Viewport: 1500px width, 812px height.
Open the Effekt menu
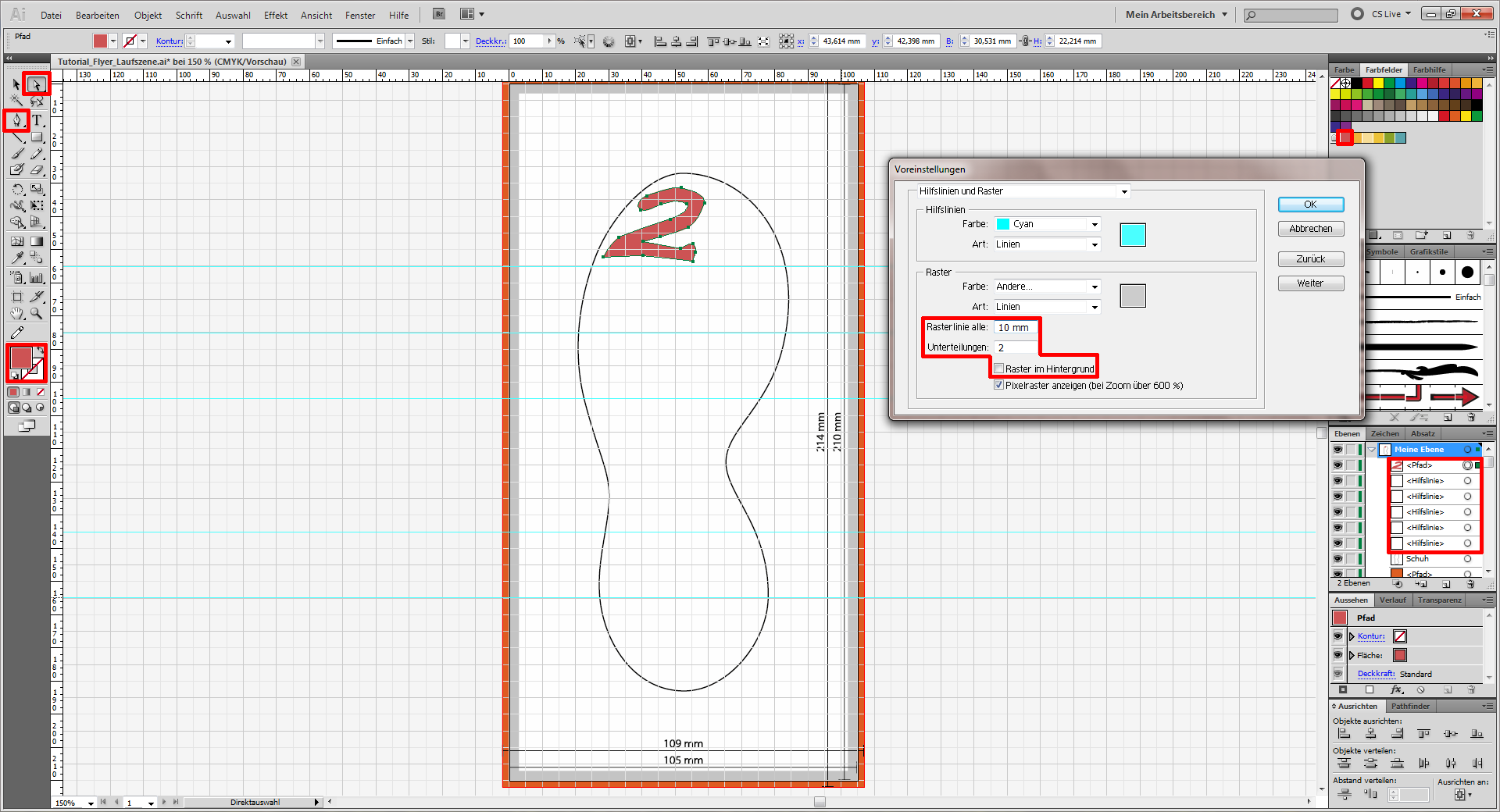pyautogui.click(x=275, y=15)
